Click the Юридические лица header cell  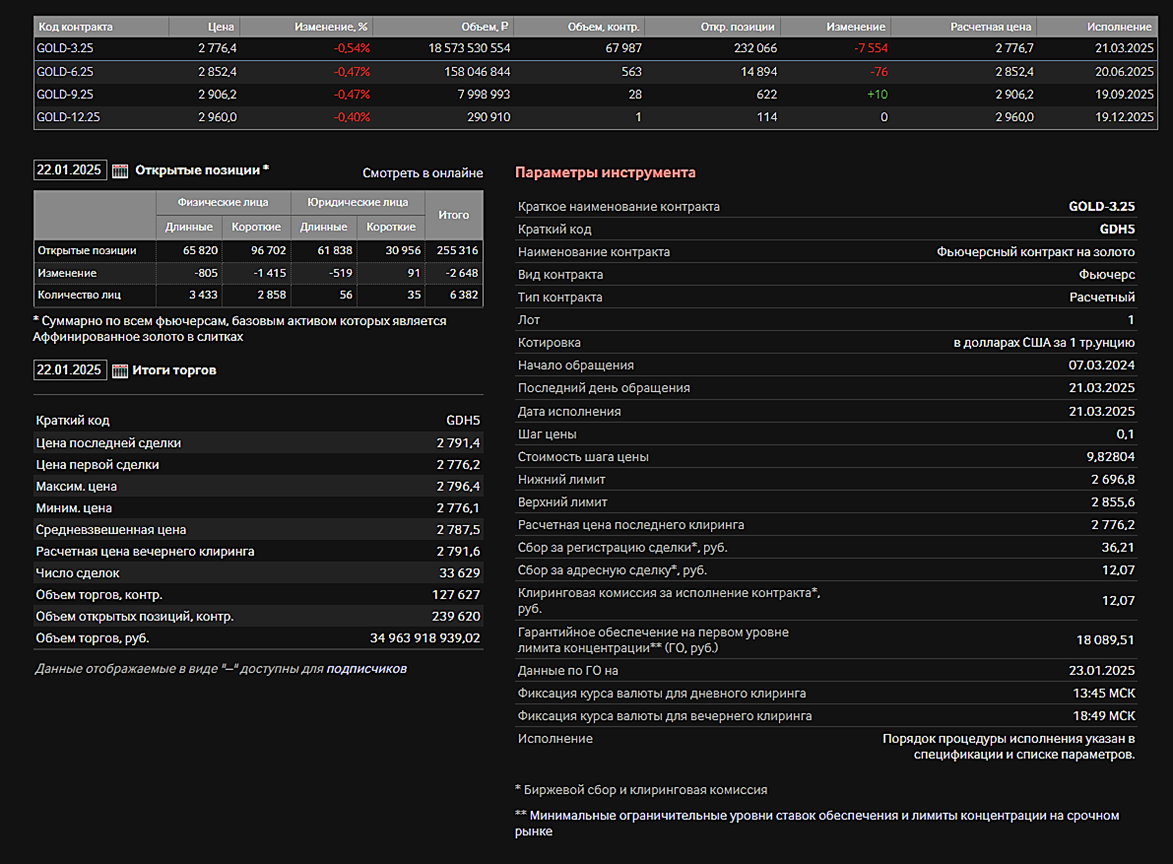click(x=358, y=203)
